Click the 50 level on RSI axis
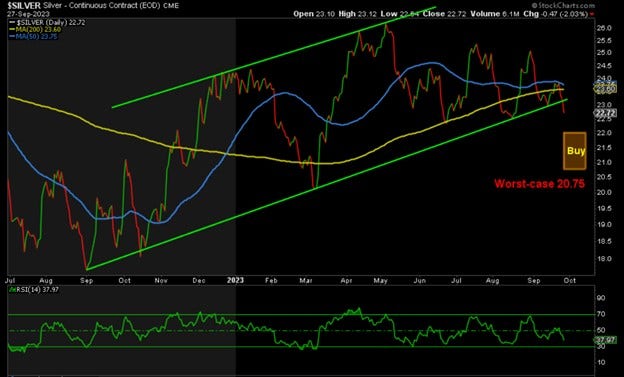 click(601, 330)
